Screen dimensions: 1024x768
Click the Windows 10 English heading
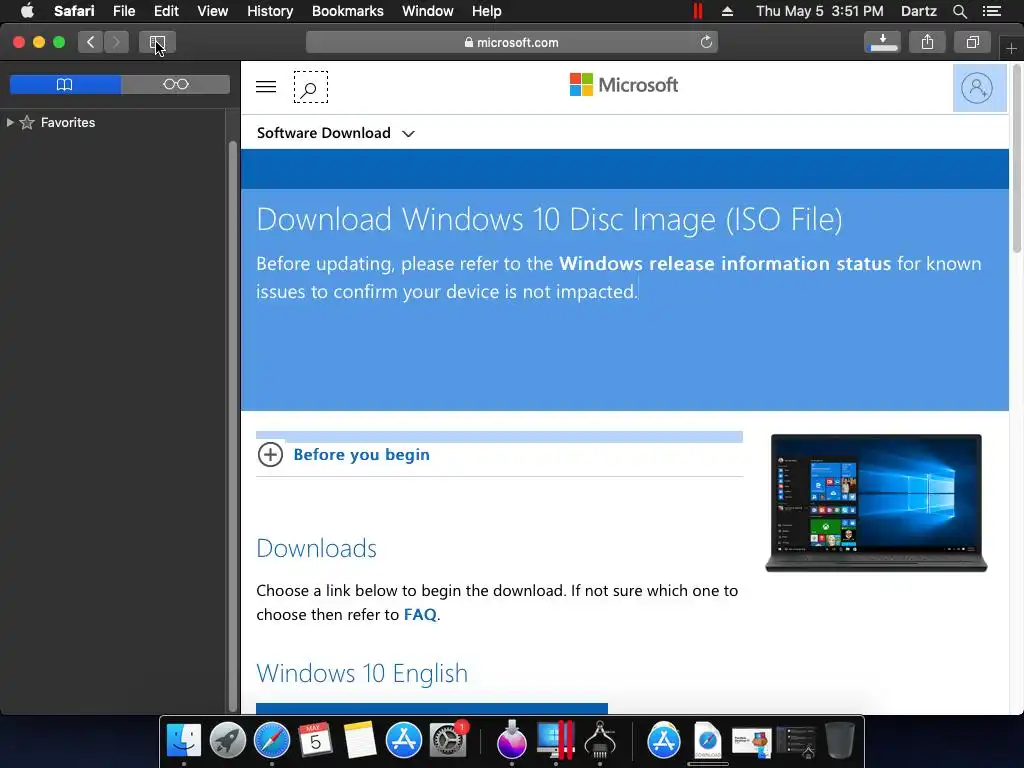(362, 673)
